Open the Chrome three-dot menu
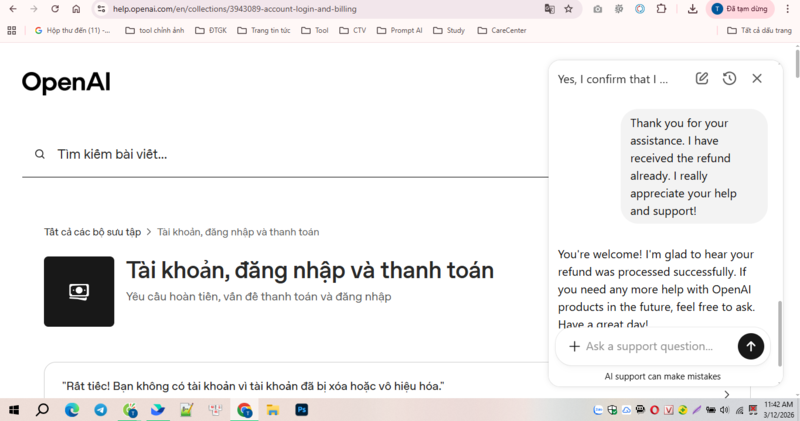The width and height of the screenshot is (800, 421). coord(787,9)
